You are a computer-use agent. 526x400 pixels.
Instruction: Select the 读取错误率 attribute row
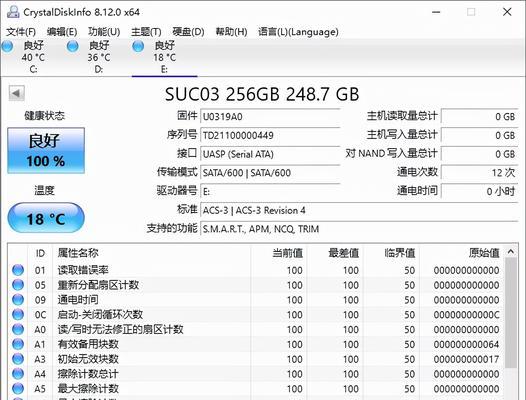coord(256,270)
